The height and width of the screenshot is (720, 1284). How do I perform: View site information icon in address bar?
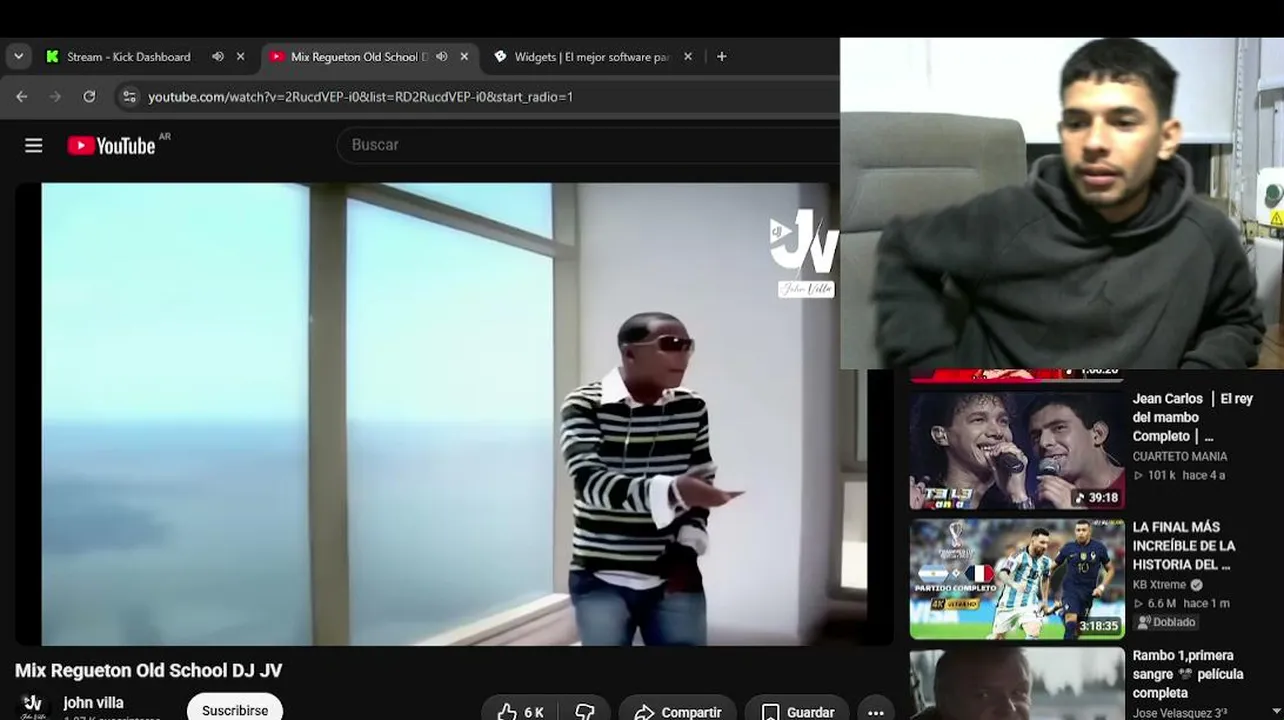click(x=127, y=97)
